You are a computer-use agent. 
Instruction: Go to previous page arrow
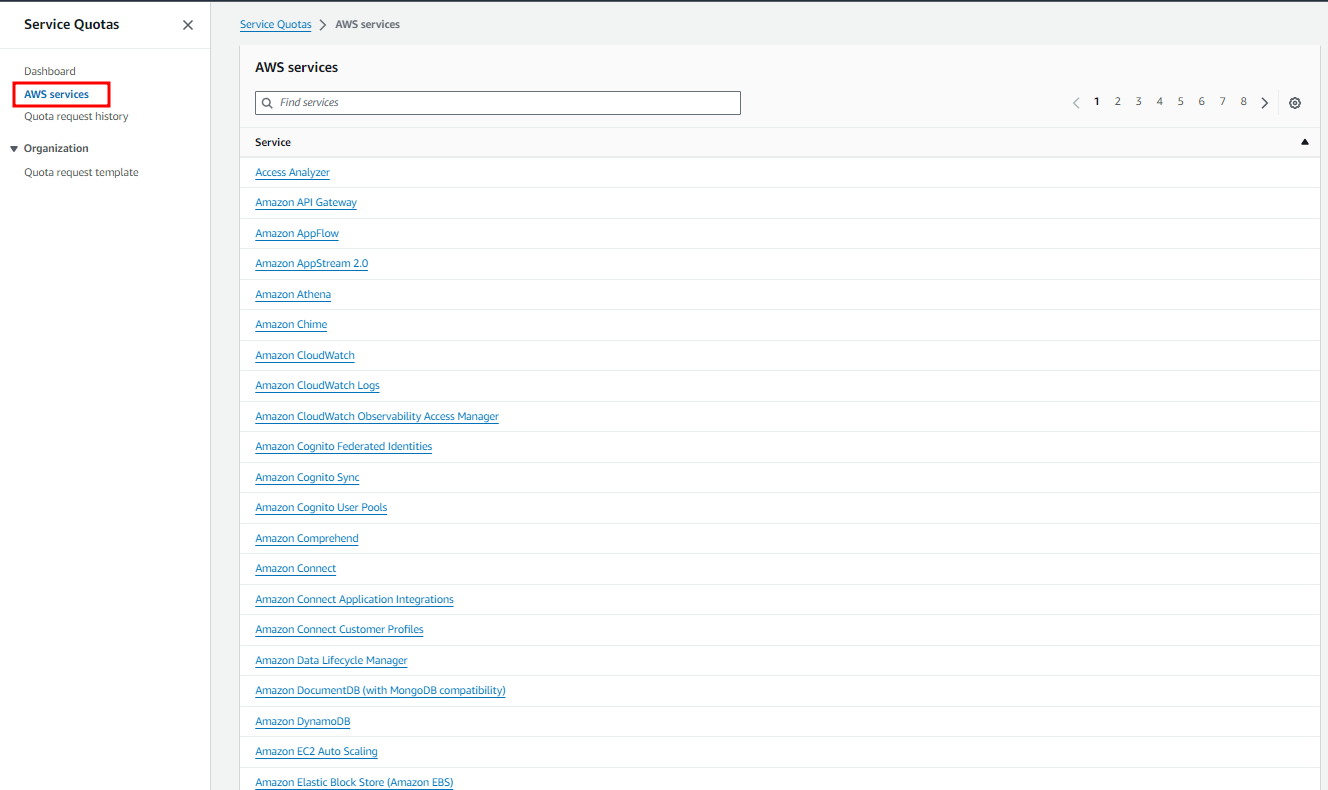tap(1076, 103)
